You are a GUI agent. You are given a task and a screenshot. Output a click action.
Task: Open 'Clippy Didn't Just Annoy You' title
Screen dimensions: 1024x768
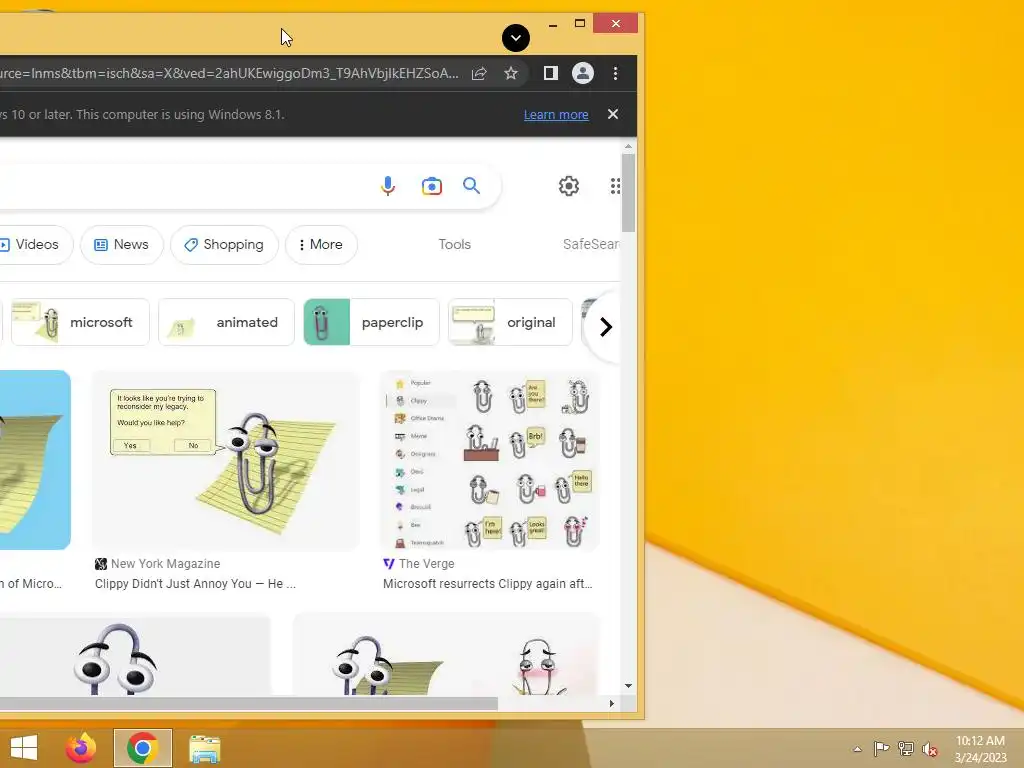point(195,584)
